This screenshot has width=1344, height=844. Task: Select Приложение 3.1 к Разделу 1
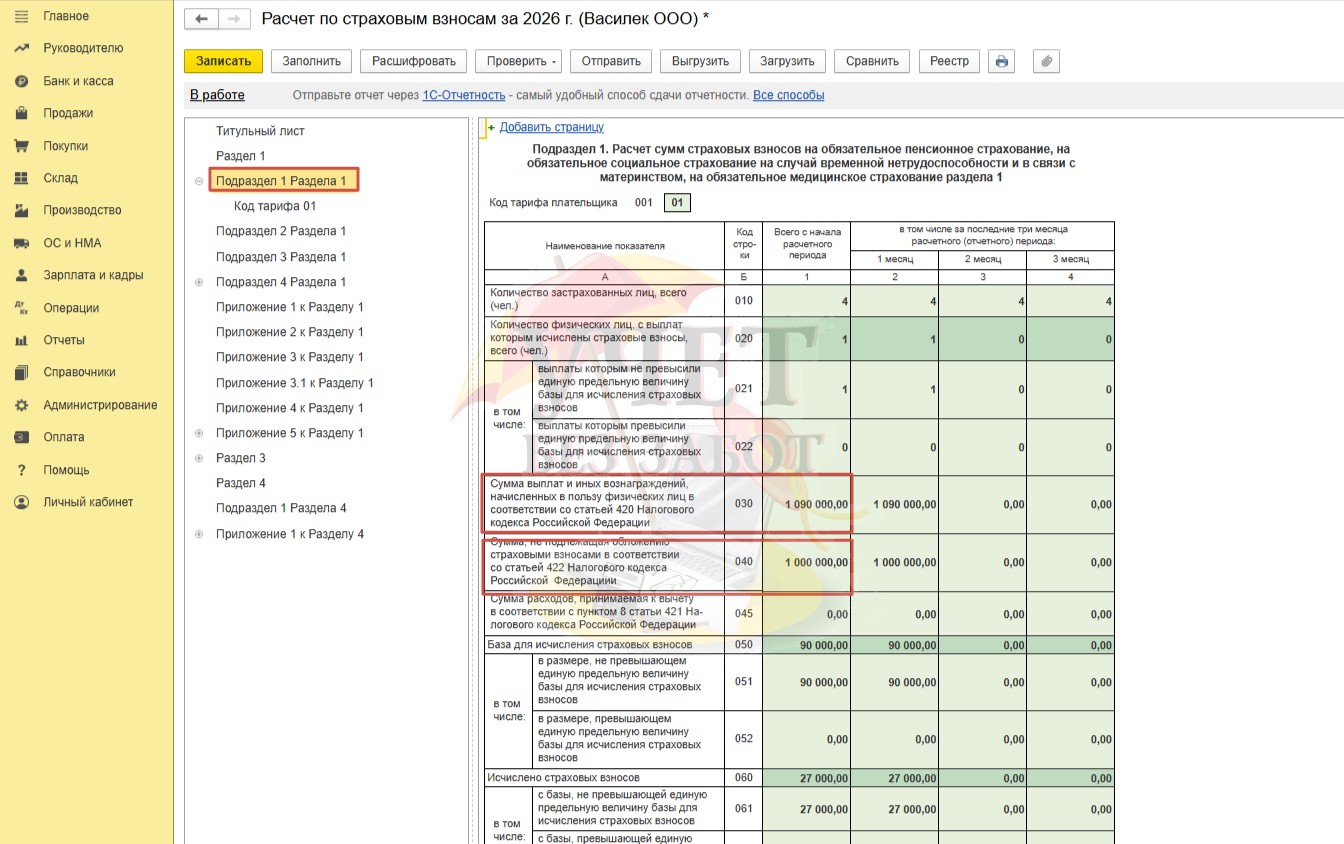(295, 383)
